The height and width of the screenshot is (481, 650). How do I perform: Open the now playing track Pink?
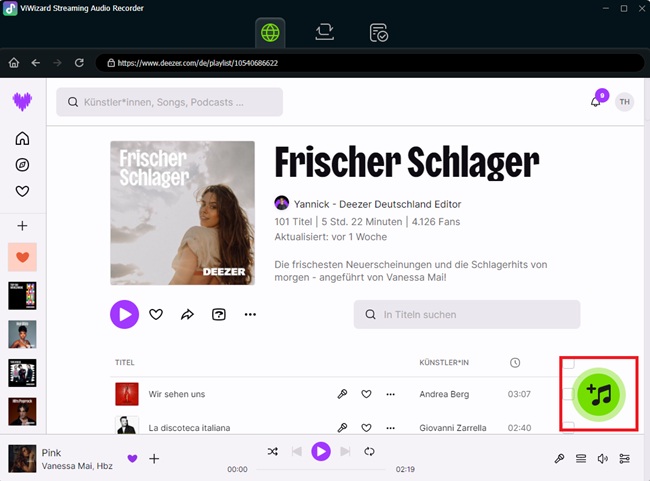point(51,453)
